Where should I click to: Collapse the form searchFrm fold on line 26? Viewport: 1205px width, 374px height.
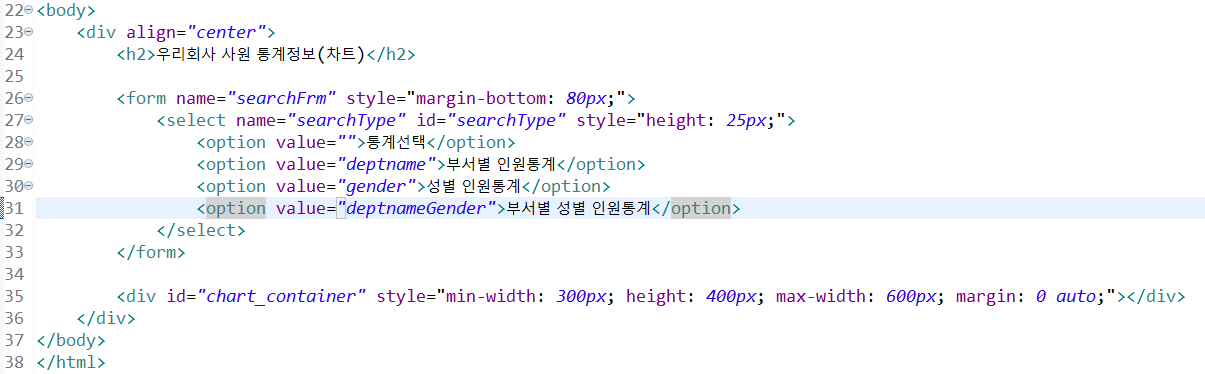28,98
